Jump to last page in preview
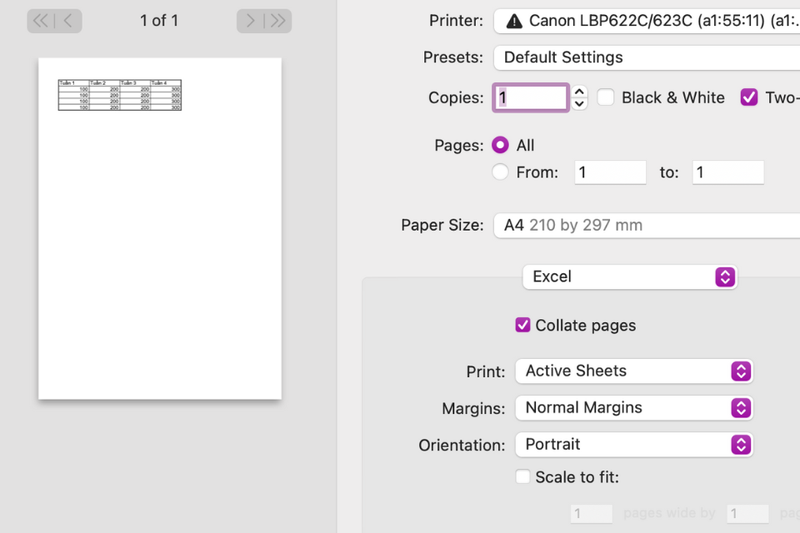 [x=277, y=20]
